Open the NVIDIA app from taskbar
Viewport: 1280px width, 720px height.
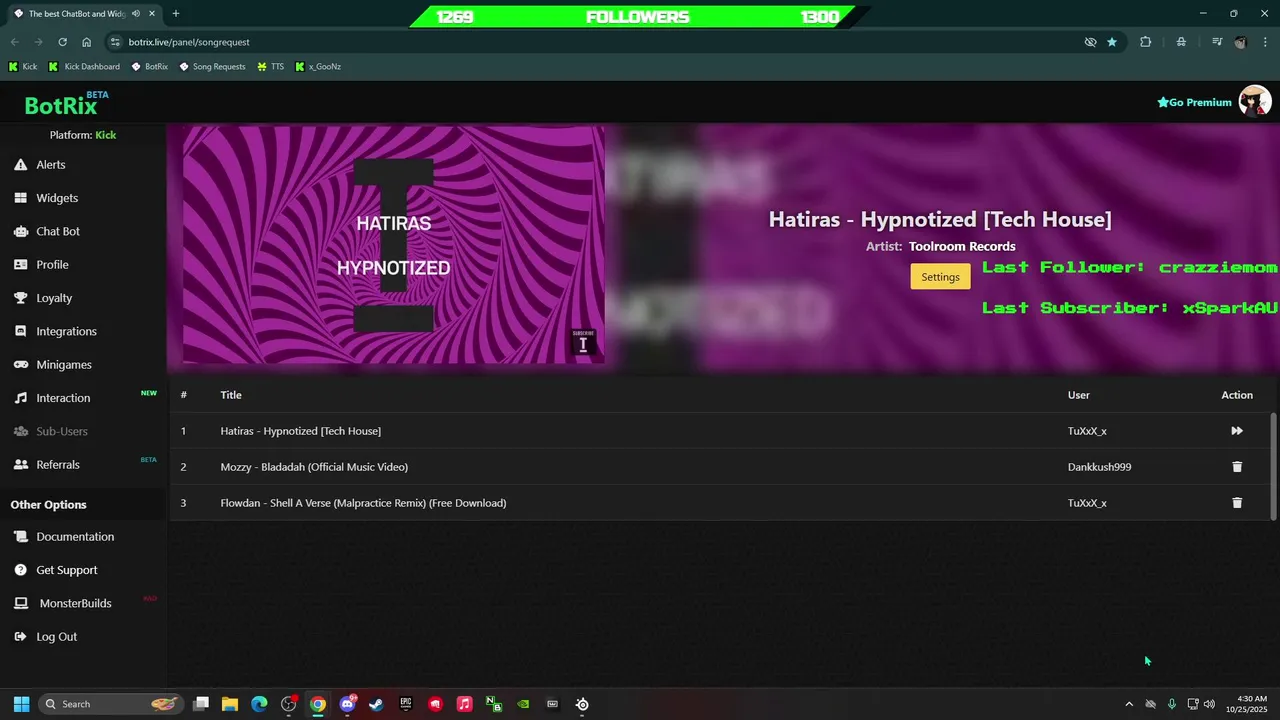[x=523, y=704]
